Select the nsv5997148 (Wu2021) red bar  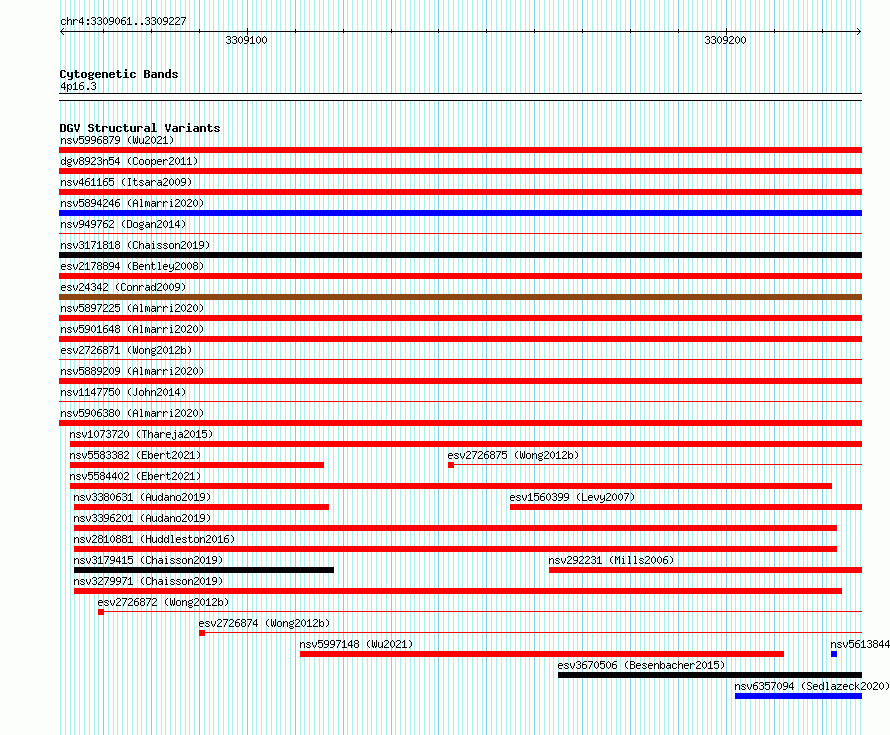coord(542,654)
